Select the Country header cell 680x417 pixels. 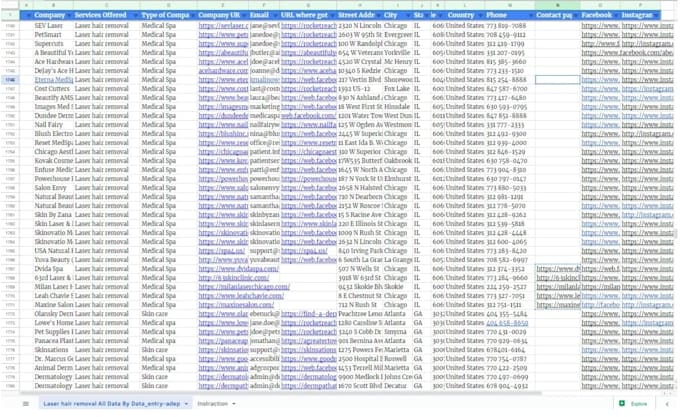click(465, 15)
